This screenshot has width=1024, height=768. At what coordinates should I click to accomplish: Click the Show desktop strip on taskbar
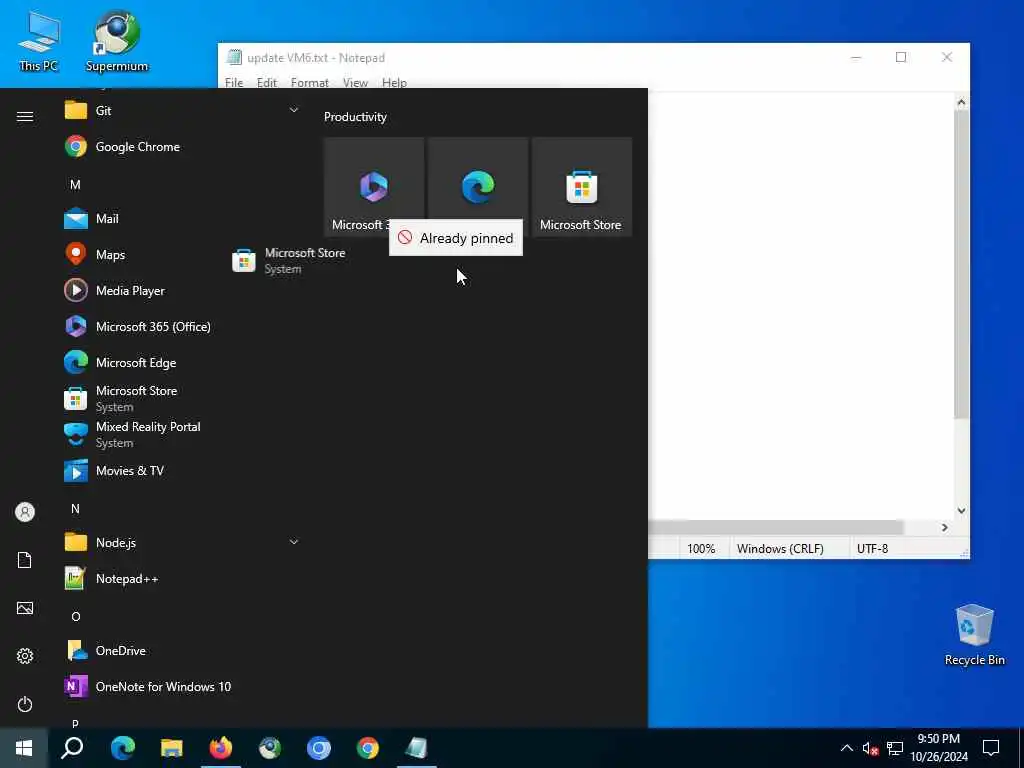pyautogui.click(x=1021, y=748)
